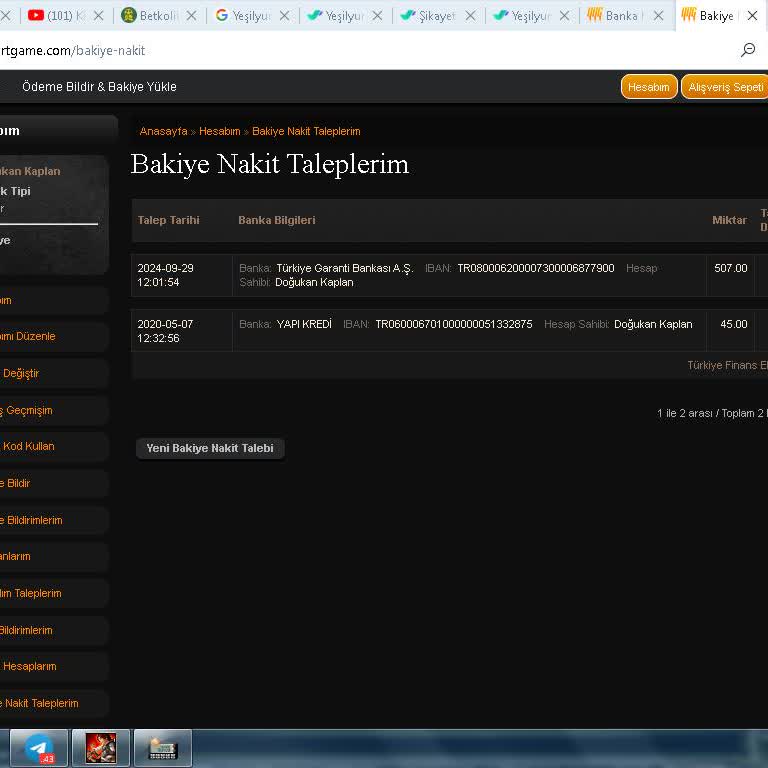Open Telegram from the taskbar
The width and height of the screenshot is (768, 768).
[x=39, y=748]
